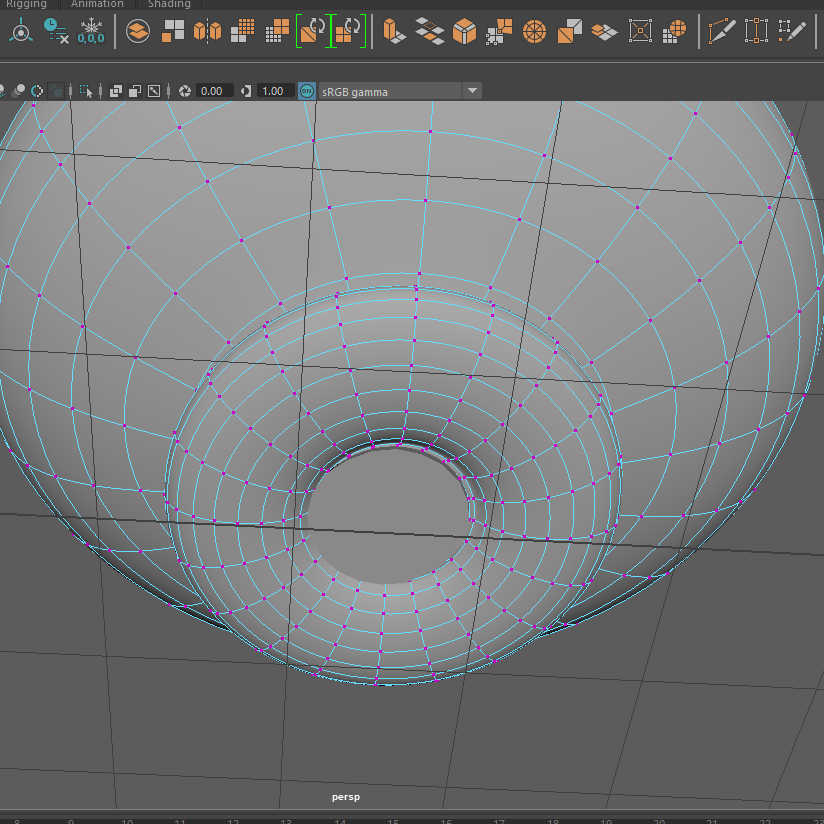This screenshot has height=824, width=824.
Task: Toggle Isolate Select in panel toolbar
Action: pos(86,91)
